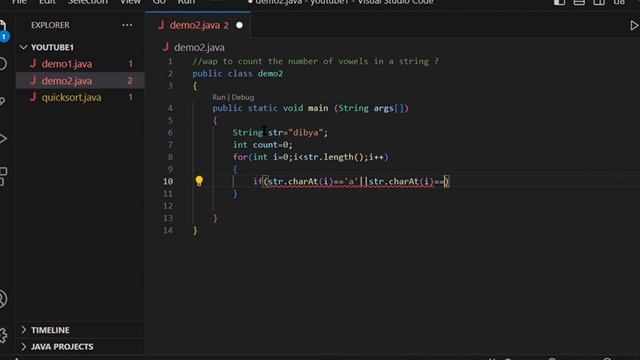Toggle panel layout icon in title bar
Viewport: 640px width, 360px height.
coord(579,2)
